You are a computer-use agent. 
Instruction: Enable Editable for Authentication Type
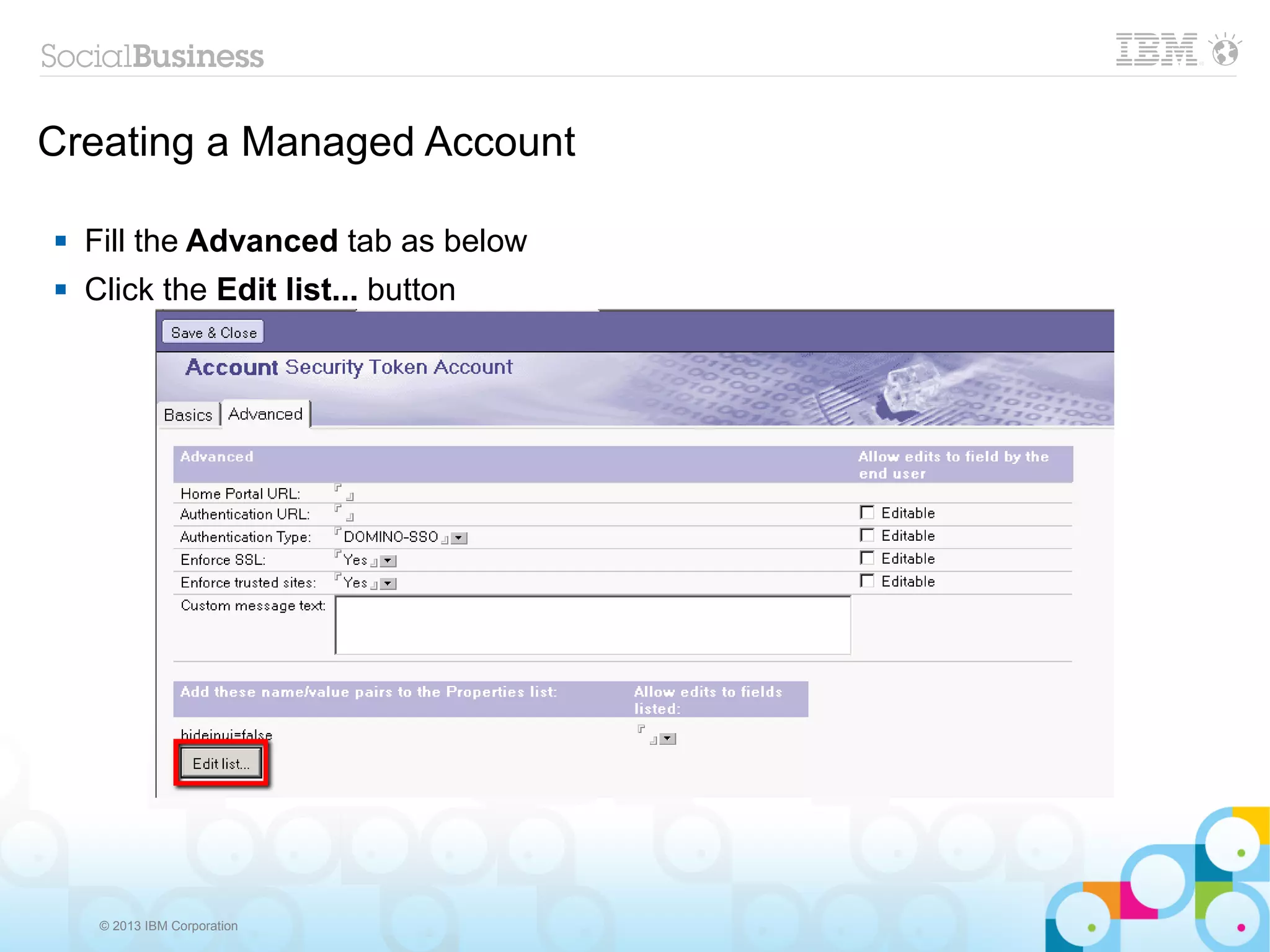pos(867,535)
